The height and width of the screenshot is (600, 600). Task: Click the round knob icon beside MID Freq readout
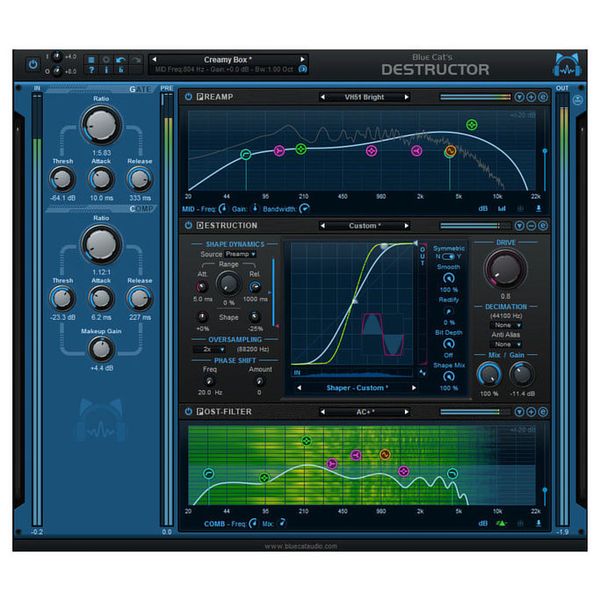pos(303,69)
